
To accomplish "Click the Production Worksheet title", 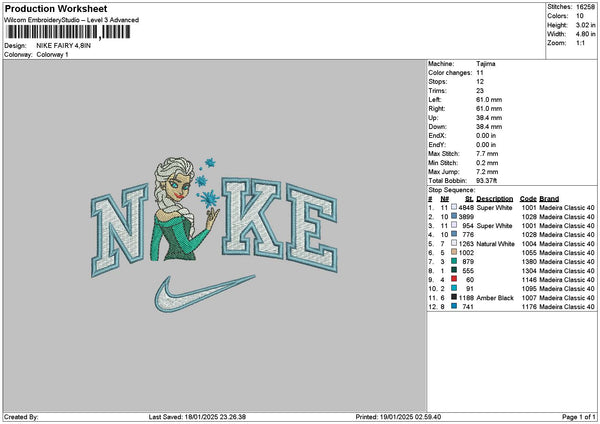I will 56,9.
